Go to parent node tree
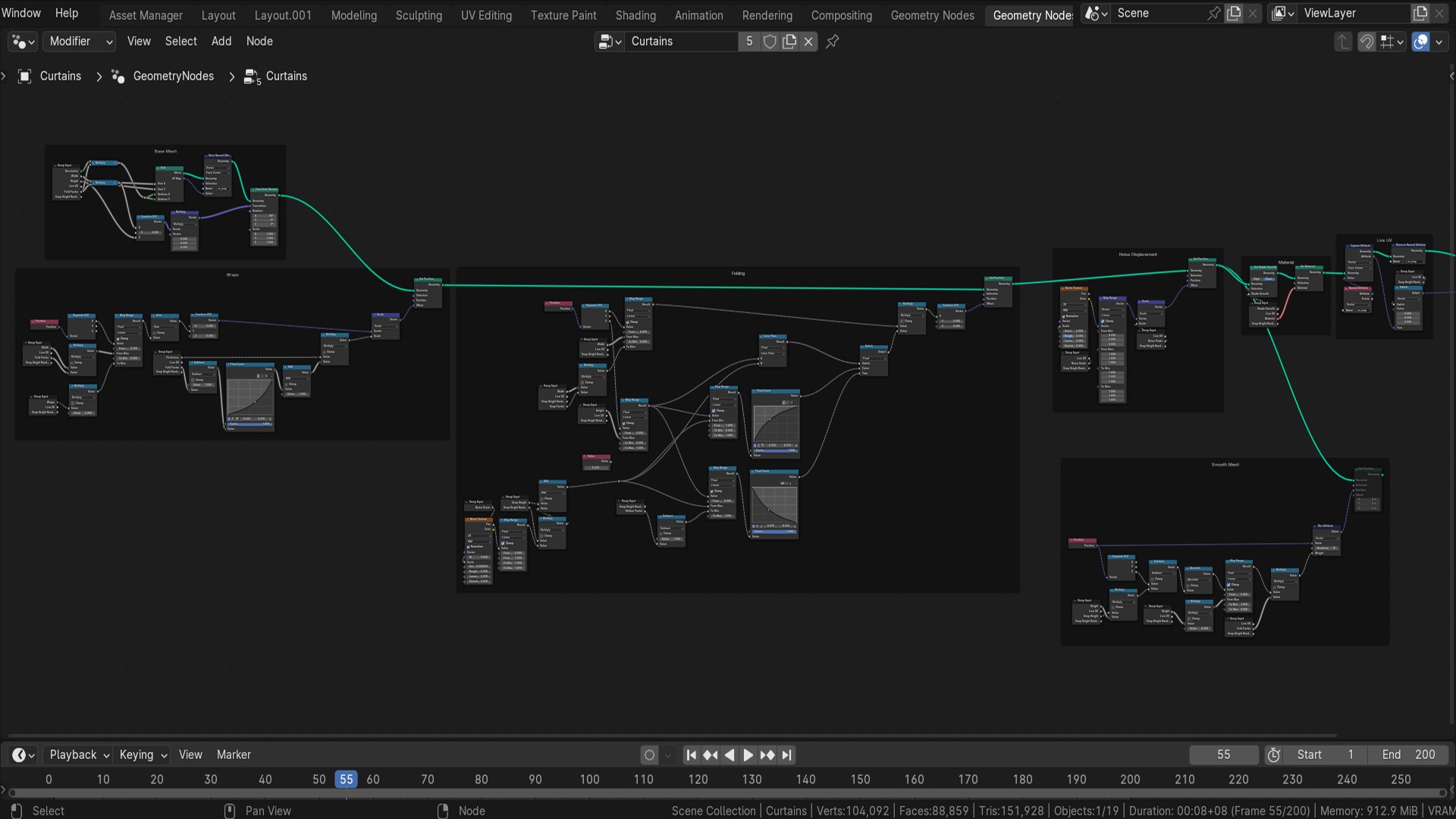 (1343, 42)
